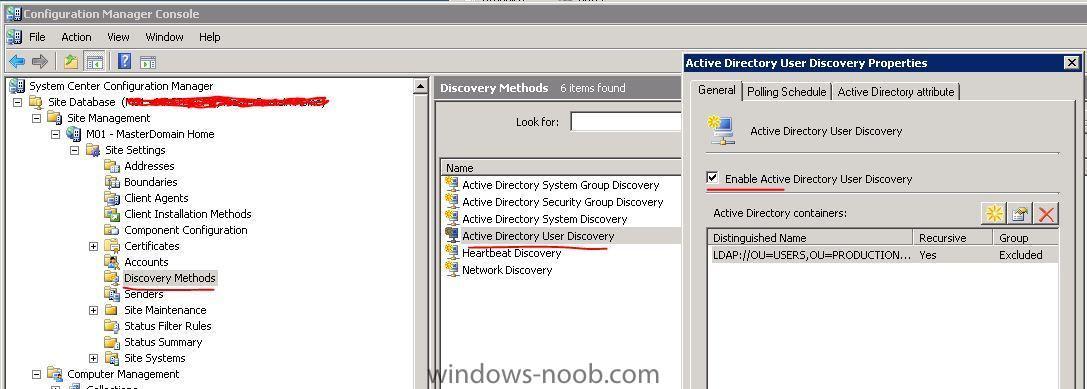Screen dimensions: 1087x389
Task: Select Status Filter Rules in the tree
Action: coord(168,326)
